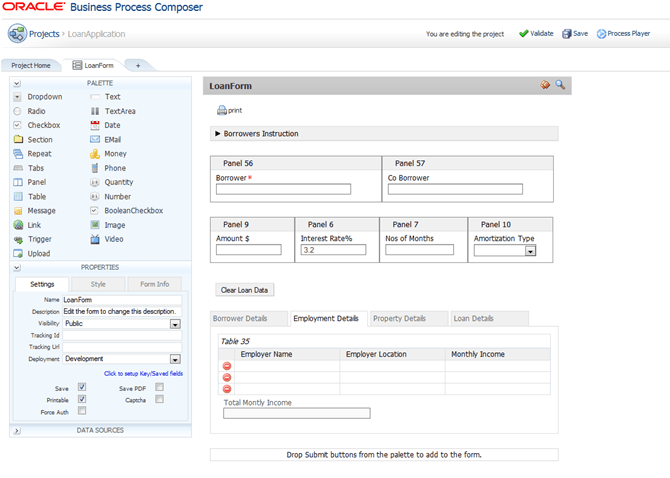Click the Upload palette control
The width and height of the screenshot is (670, 478).
[38, 253]
